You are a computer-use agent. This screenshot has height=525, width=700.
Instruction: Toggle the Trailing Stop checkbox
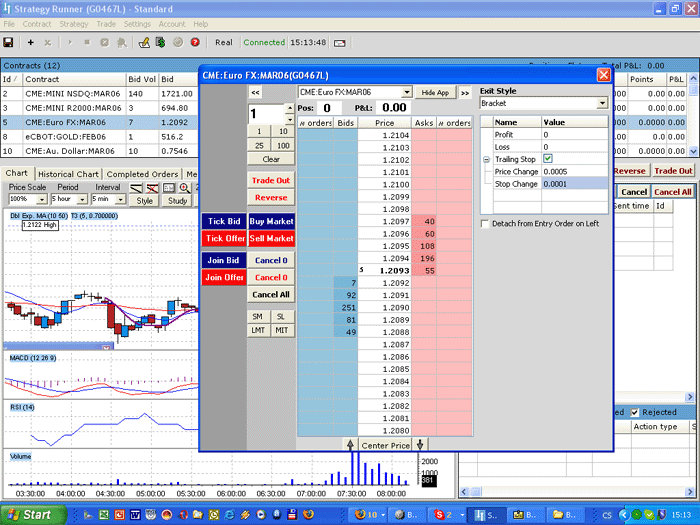point(547,159)
